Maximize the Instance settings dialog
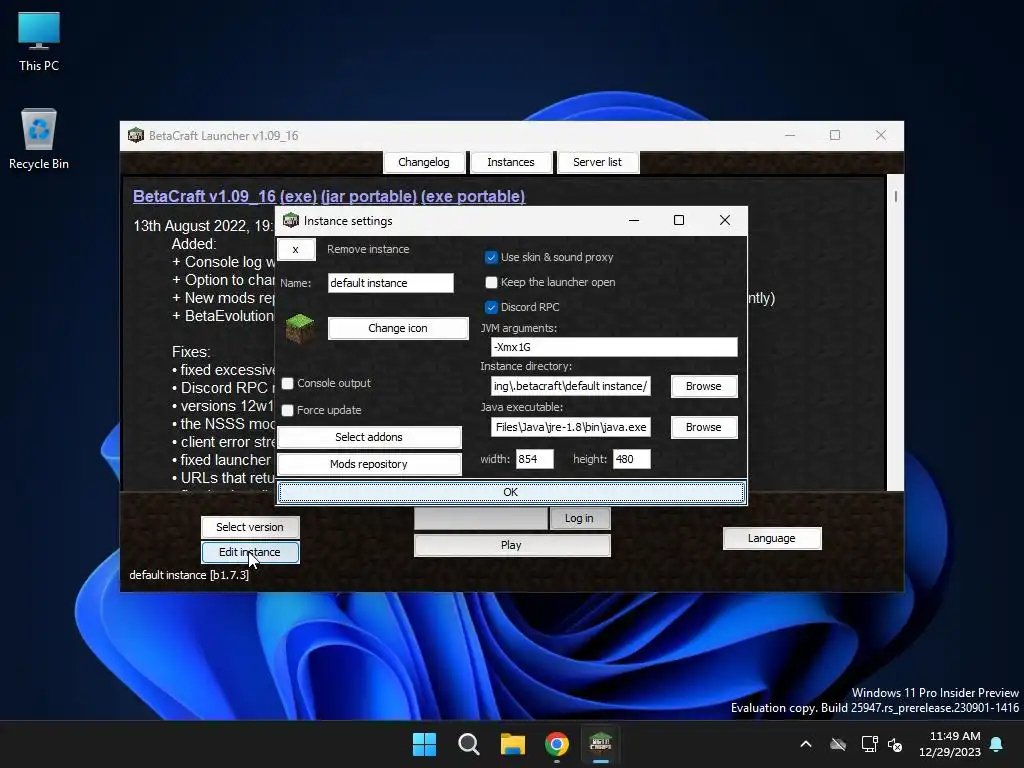The height and width of the screenshot is (768, 1024). click(x=679, y=221)
